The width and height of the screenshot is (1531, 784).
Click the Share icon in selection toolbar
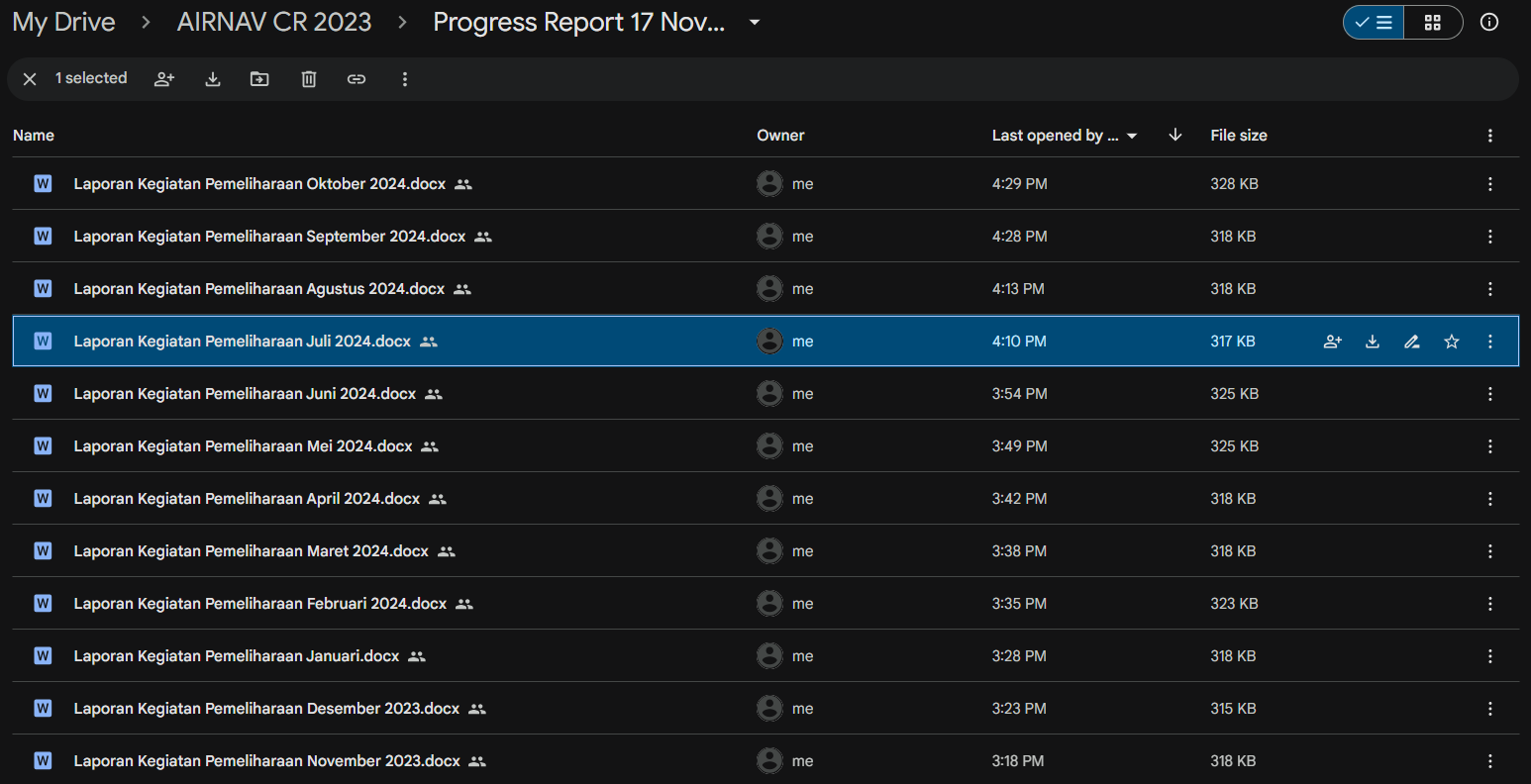tap(164, 79)
